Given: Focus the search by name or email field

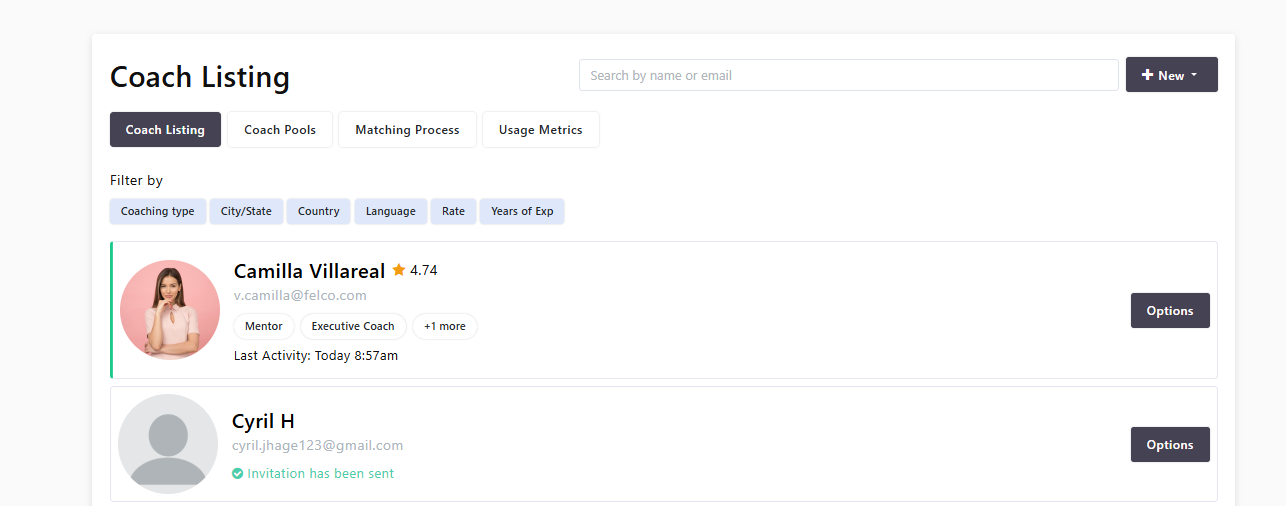Looking at the screenshot, I should [x=848, y=75].
